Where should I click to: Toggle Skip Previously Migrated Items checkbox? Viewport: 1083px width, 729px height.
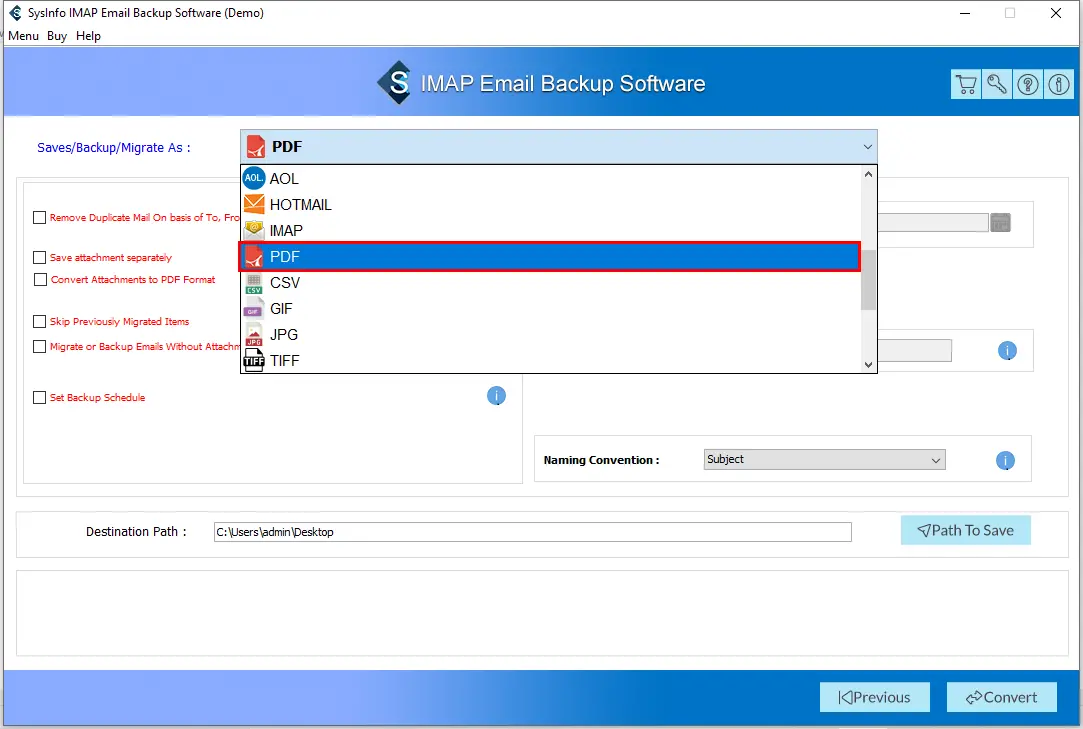tap(40, 322)
